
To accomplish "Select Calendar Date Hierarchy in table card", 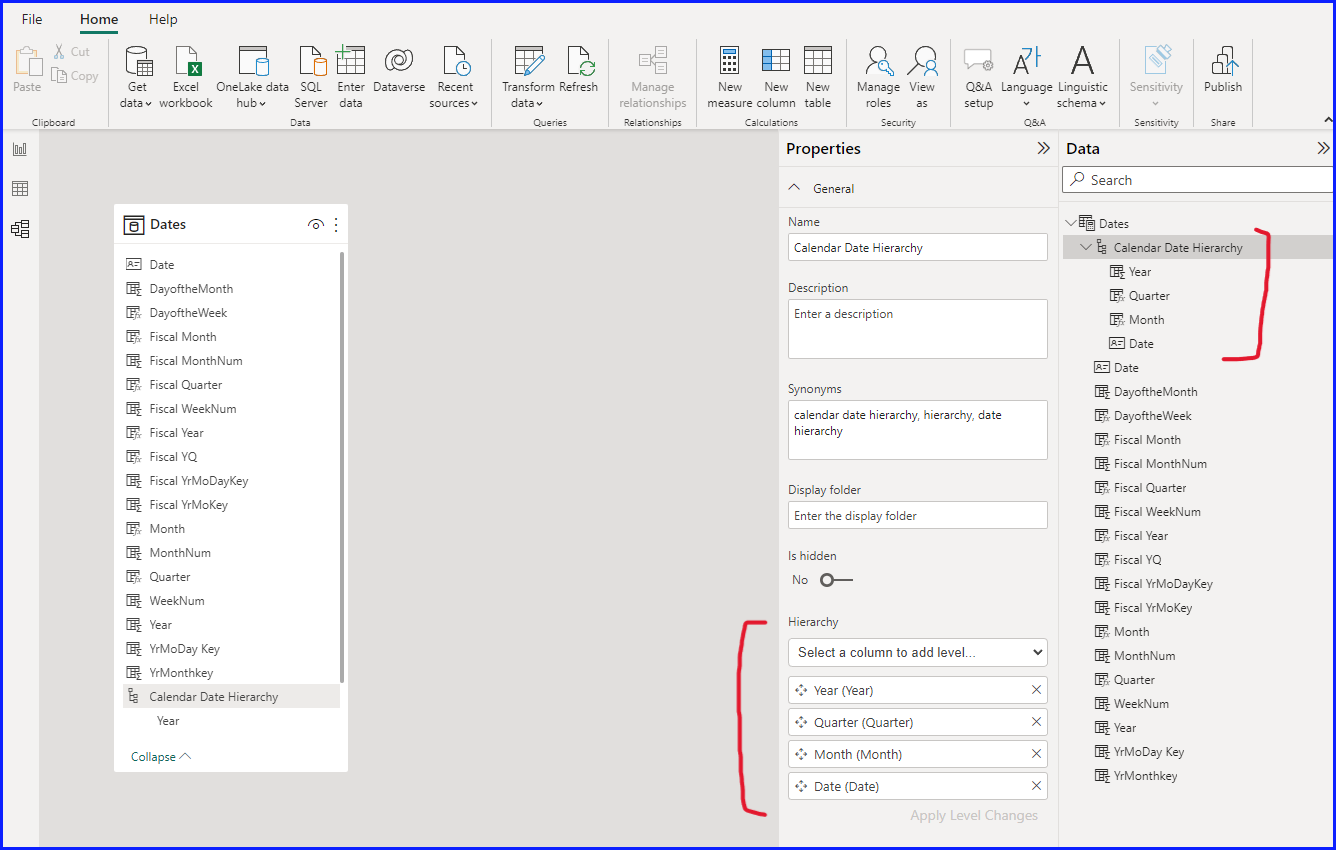I will [x=214, y=697].
